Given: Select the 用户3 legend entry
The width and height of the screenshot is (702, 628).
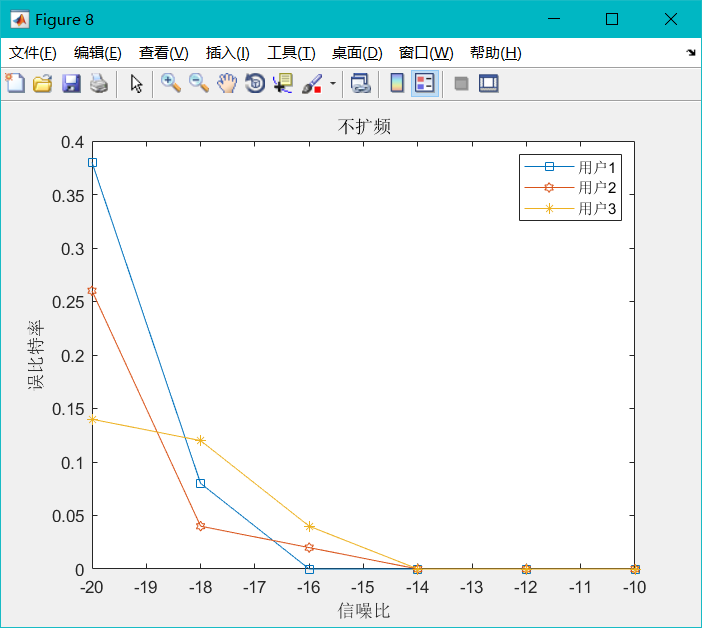Looking at the screenshot, I should (x=570, y=209).
